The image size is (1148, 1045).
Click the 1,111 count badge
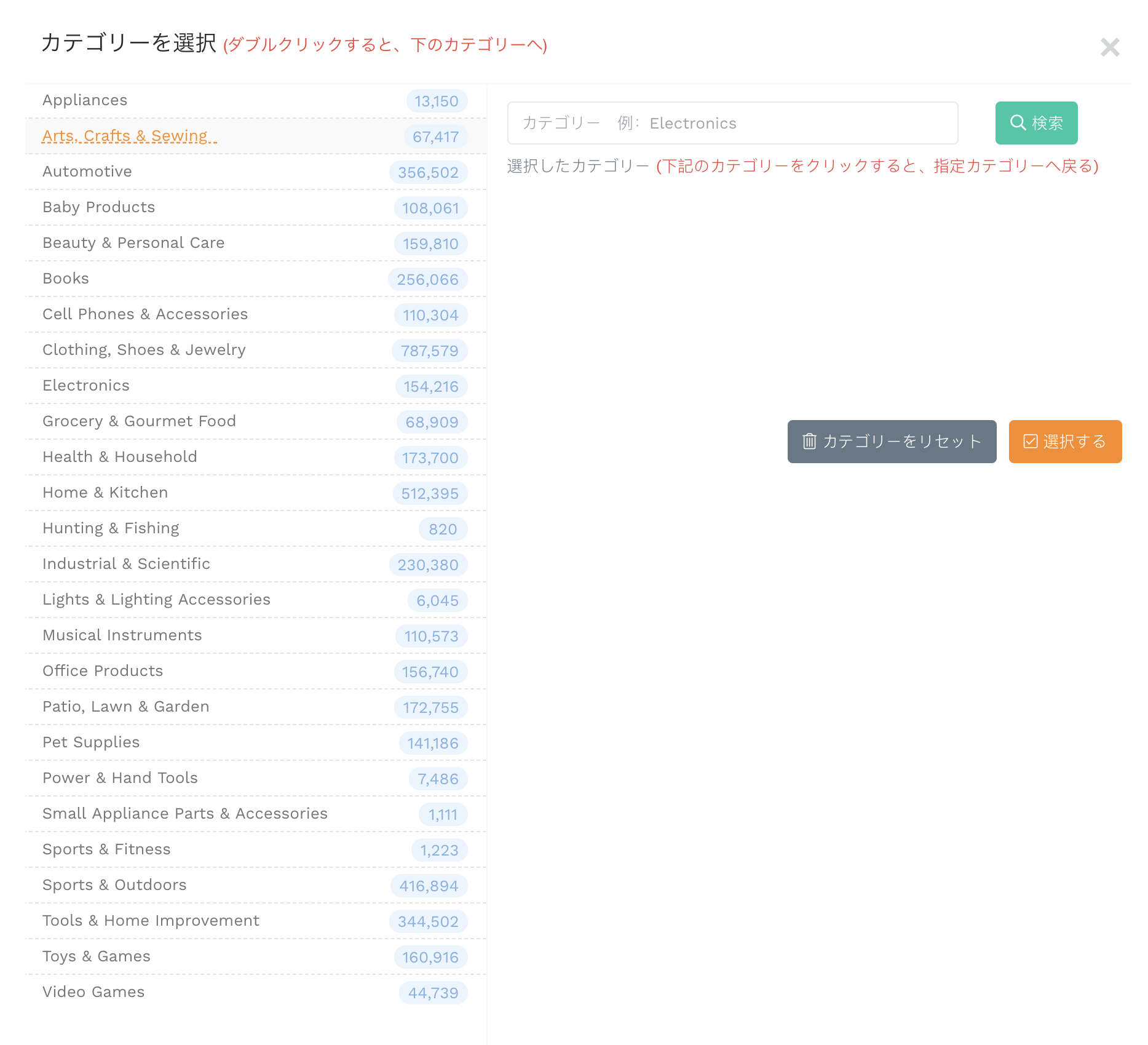tap(443, 814)
